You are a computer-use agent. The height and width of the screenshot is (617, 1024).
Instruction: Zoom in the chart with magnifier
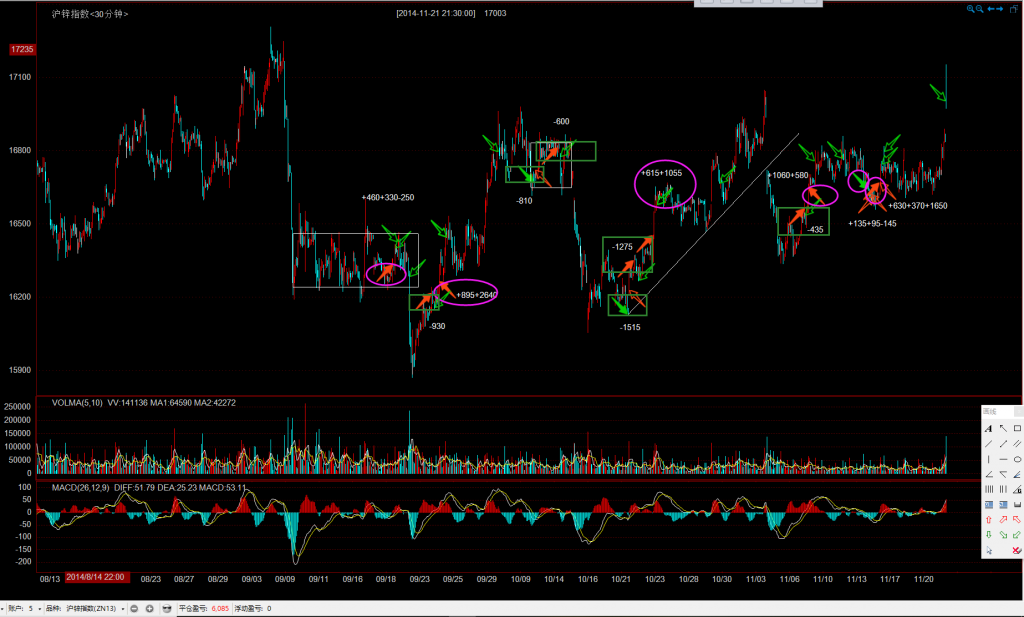[970, 9]
